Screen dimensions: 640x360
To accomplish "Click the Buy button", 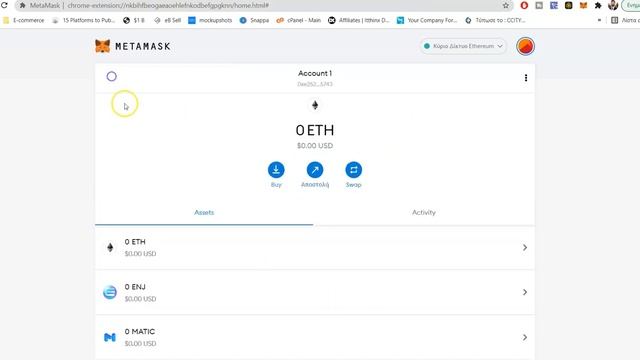I will pos(276,175).
